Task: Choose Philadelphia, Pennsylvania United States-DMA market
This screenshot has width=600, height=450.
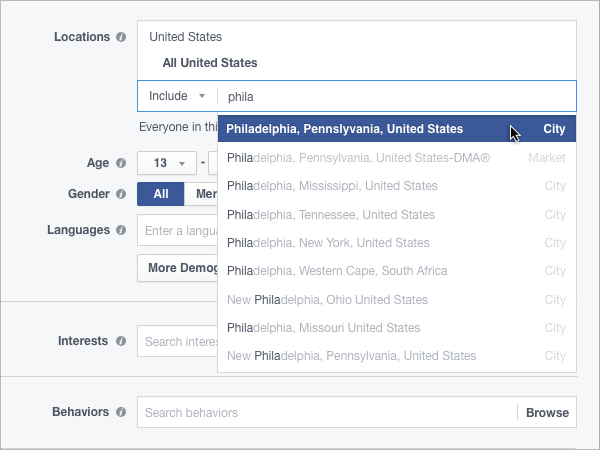Action: point(397,158)
